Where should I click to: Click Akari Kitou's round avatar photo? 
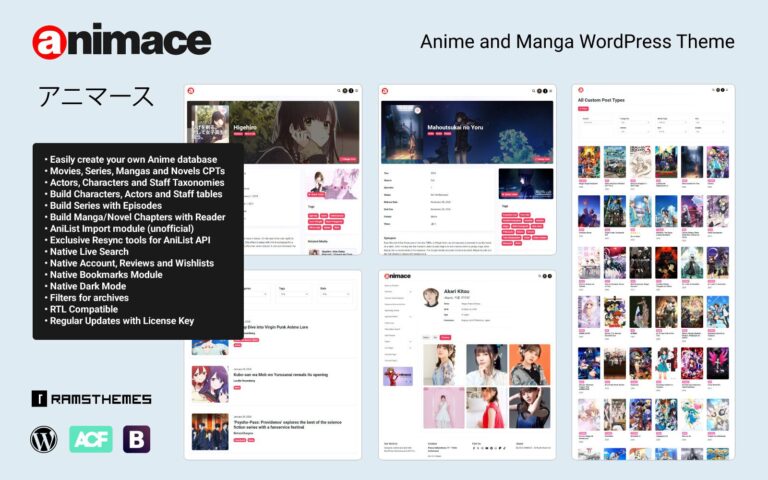431,297
